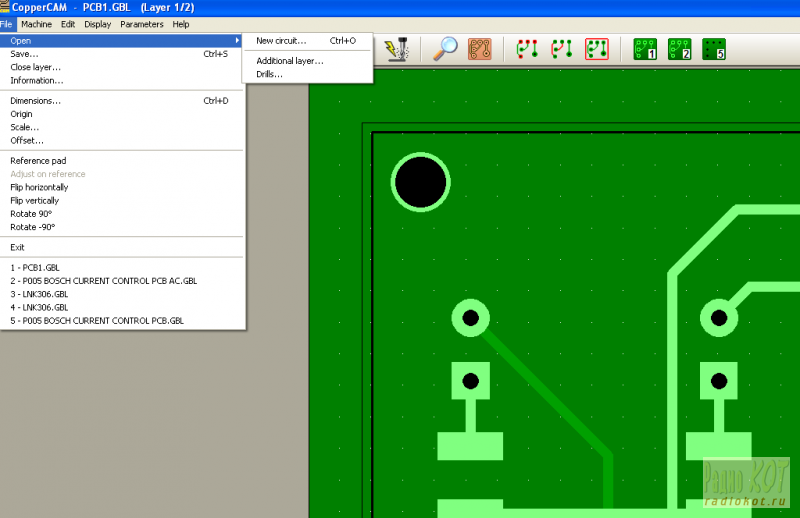Open the Help menu
The height and width of the screenshot is (518, 800).
(181, 24)
